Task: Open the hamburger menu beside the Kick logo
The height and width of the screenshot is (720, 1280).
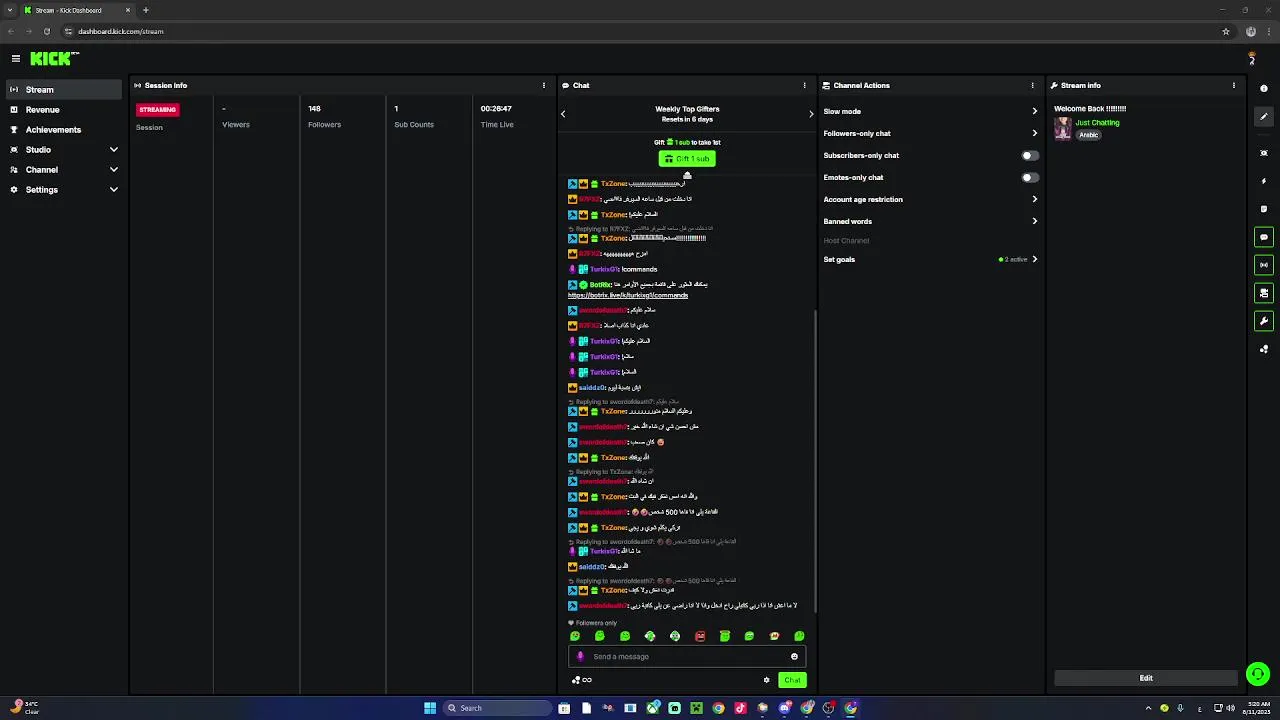Action: [x=16, y=59]
